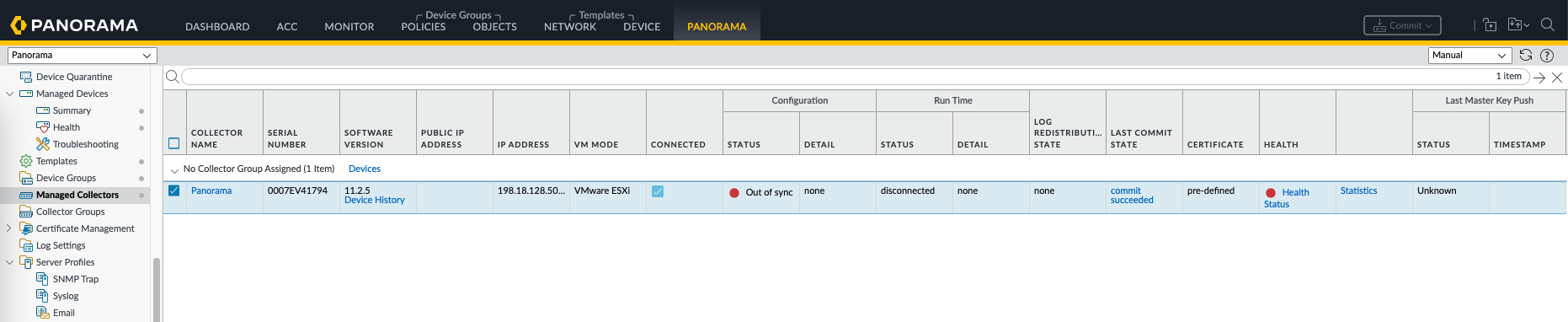Click the SNMP Trap icon
Viewport: 1568px width, 322px height.
coord(43,279)
